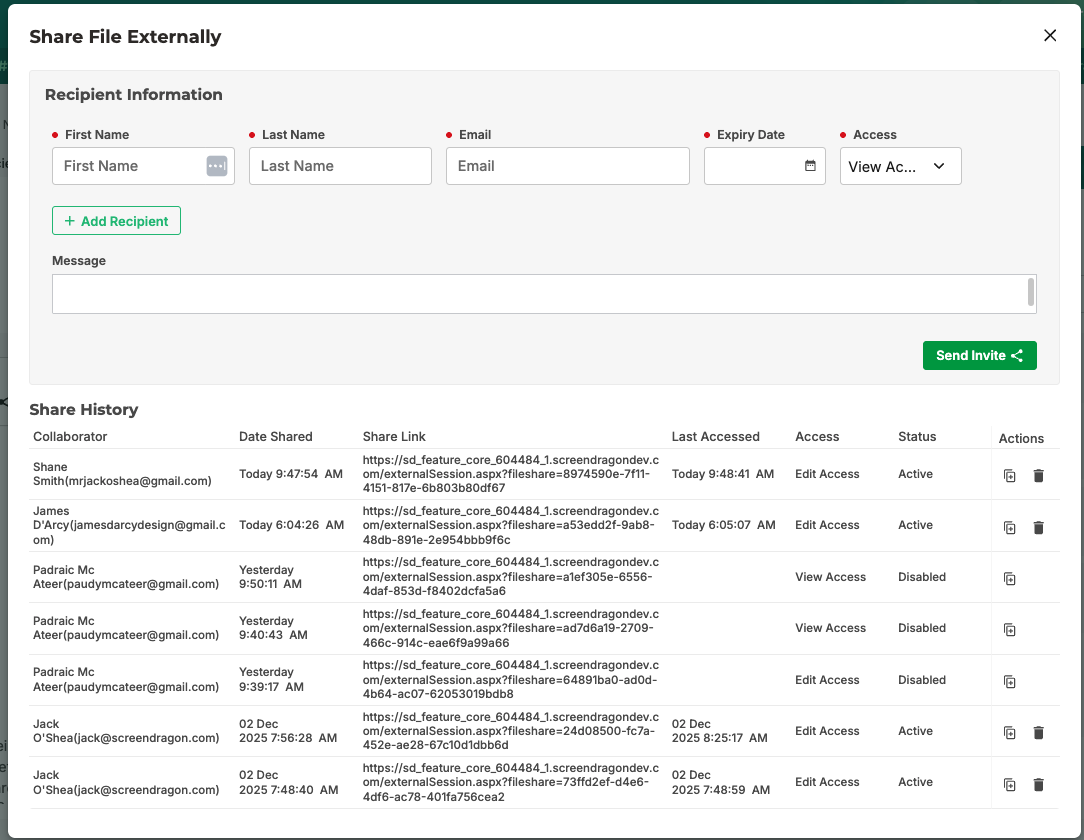Focus the Last Name input field
The height and width of the screenshot is (840, 1084).
340,166
